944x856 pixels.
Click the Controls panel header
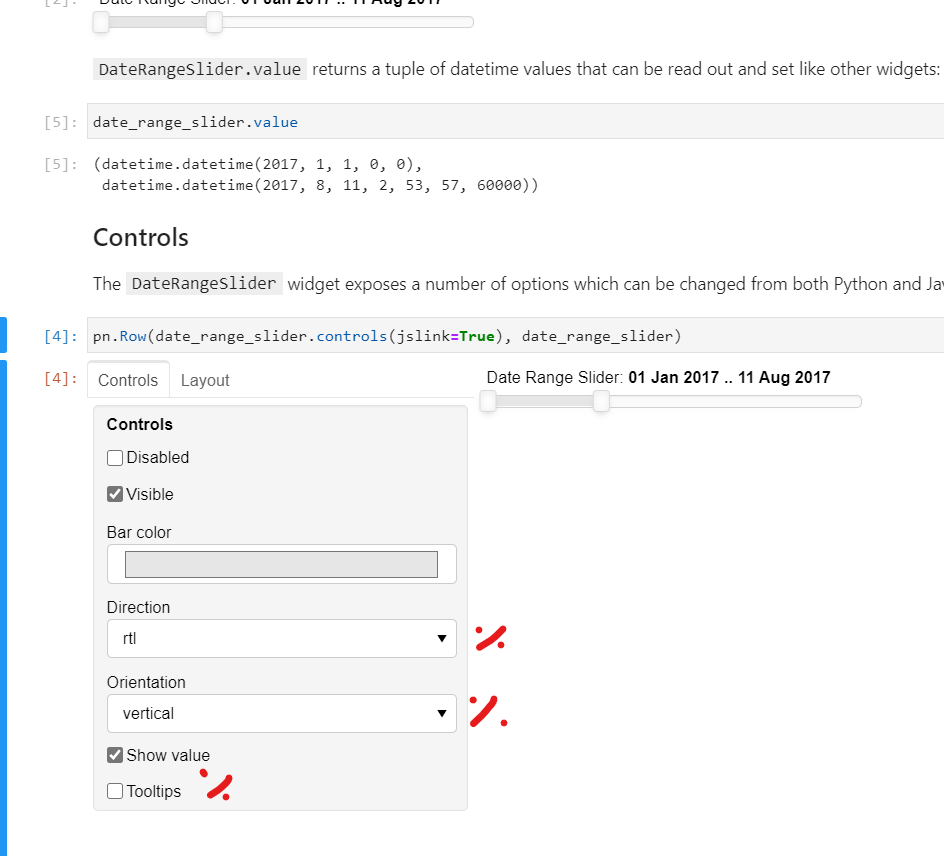click(139, 424)
